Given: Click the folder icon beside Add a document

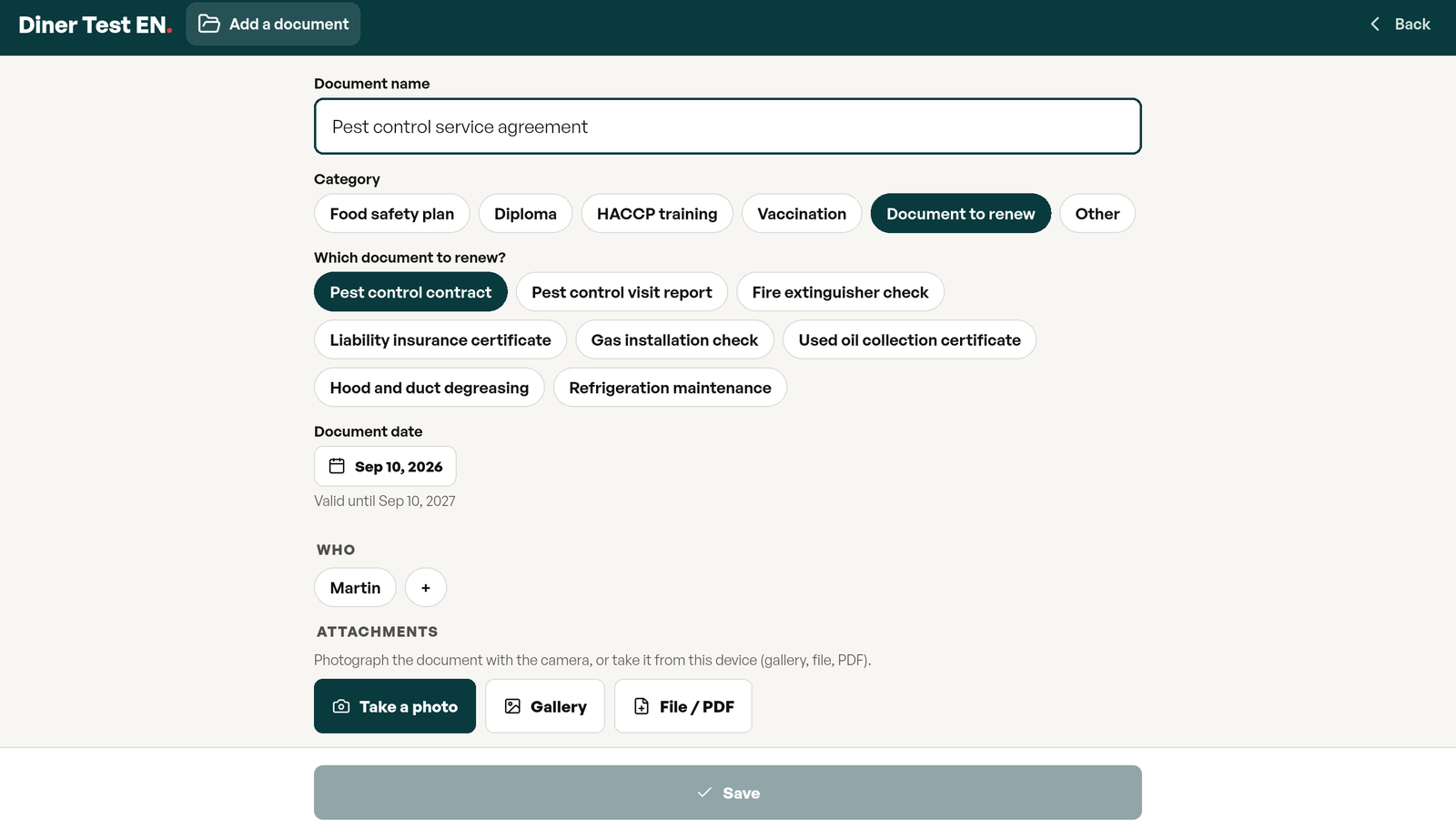Looking at the screenshot, I should click(x=209, y=24).
